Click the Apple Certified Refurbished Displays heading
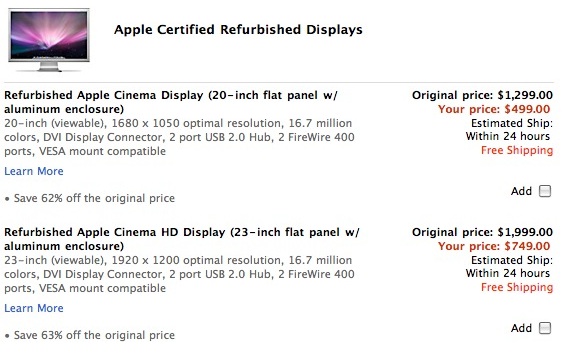The image size is (572, 364). pos(238,30)
